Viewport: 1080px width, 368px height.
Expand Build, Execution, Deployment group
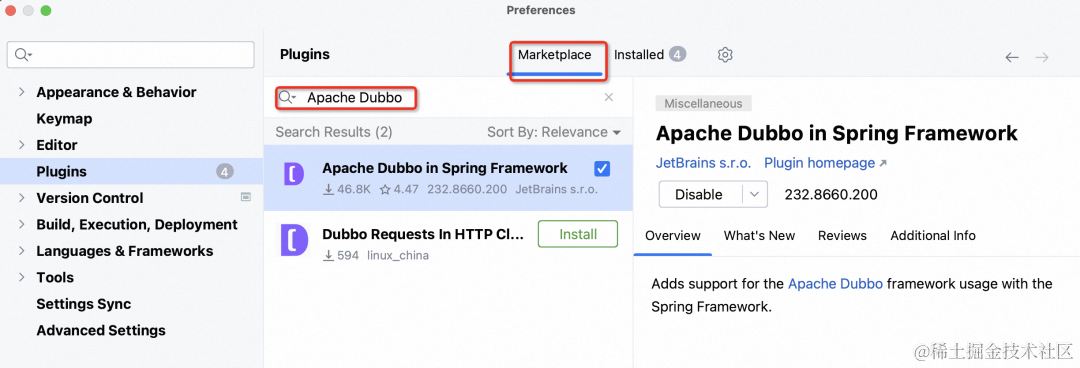point(21,225)
